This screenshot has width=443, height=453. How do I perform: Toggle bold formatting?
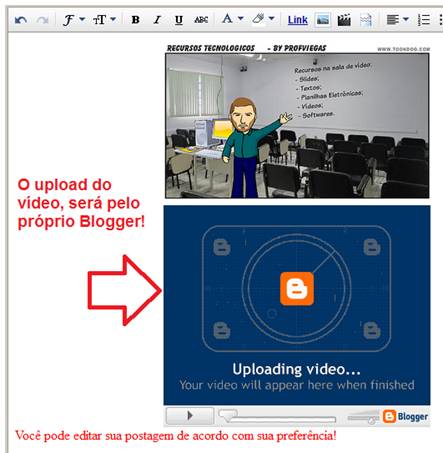tap(135, 20)
